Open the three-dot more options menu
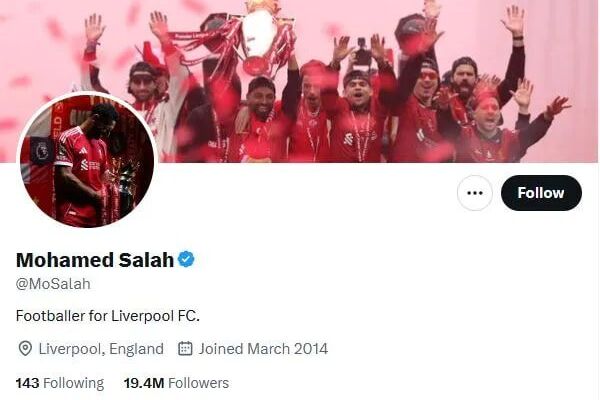This screenshot has height=400, width=600. pyautogui.click(x=474, y=193)
